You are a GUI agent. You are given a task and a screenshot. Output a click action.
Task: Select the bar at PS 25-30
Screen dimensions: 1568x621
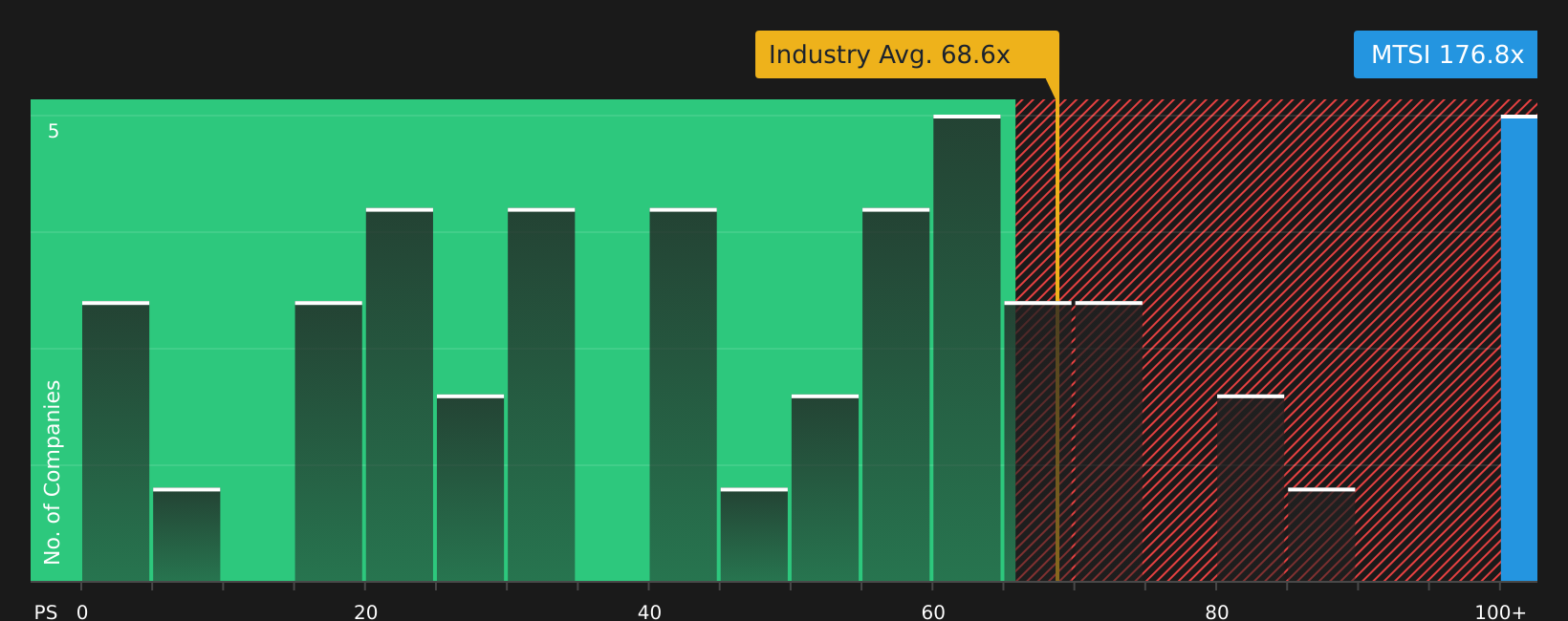coord(470,487)
